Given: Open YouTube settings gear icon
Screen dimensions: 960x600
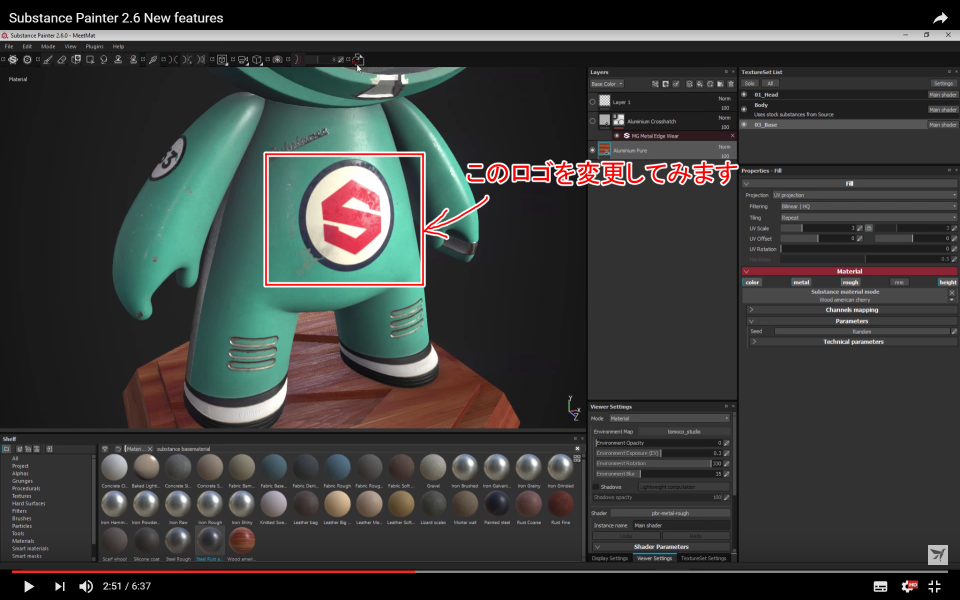Looking at the screenshot, I should [908, 586].
